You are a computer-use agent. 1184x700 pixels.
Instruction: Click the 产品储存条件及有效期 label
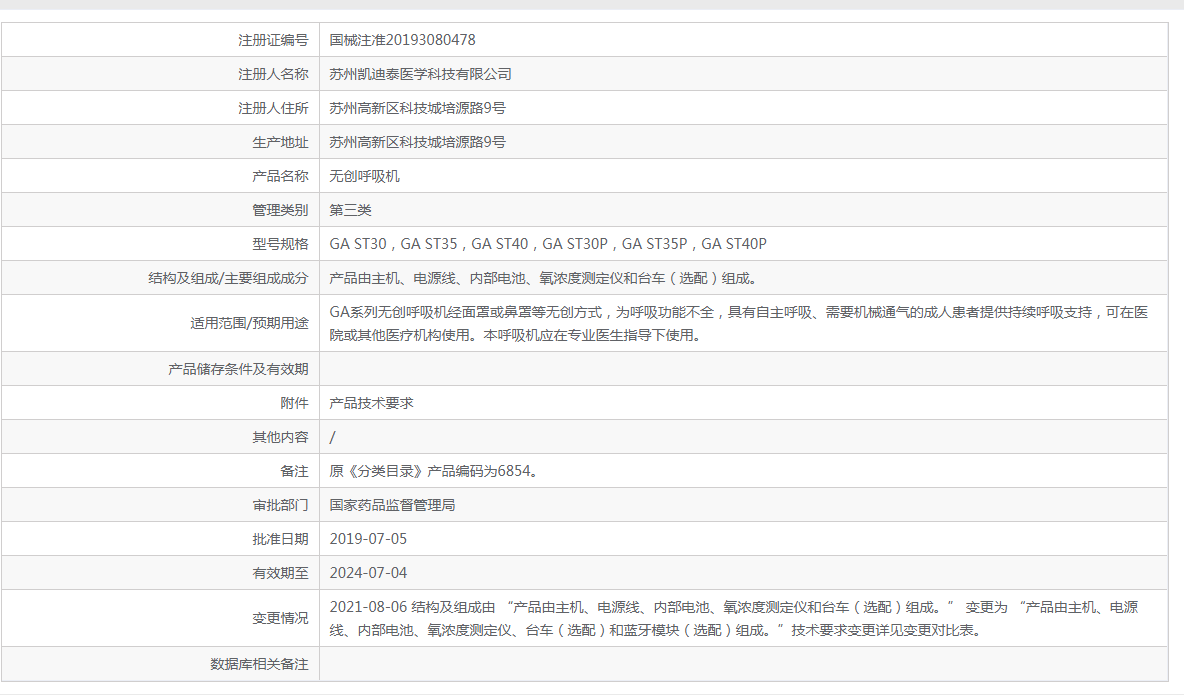click(x=238, y=369)
